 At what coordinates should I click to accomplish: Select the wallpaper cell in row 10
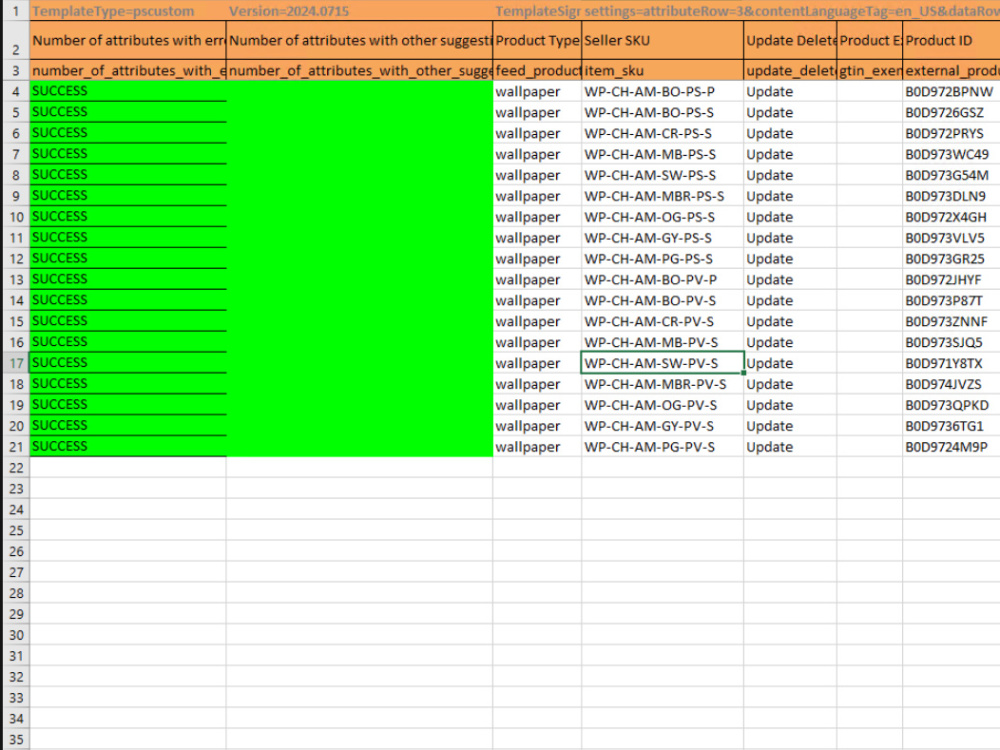[x=537, y=217]
